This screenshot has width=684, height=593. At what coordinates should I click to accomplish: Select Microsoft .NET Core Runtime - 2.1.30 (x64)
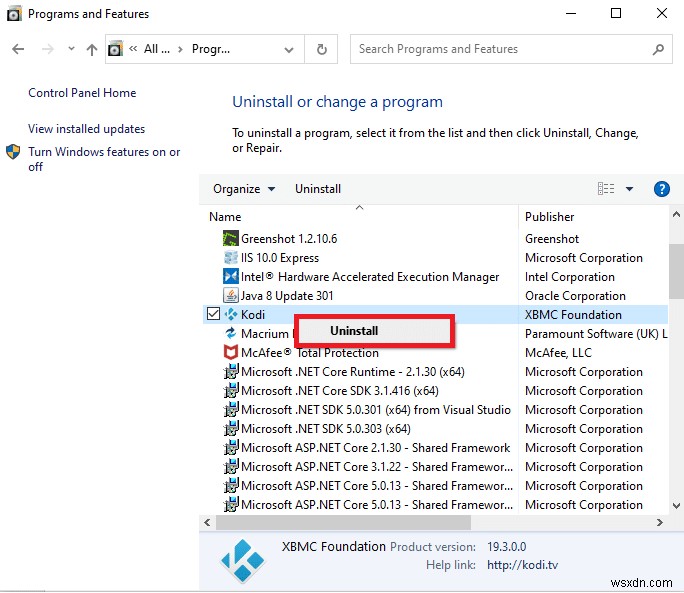point(352,372)
